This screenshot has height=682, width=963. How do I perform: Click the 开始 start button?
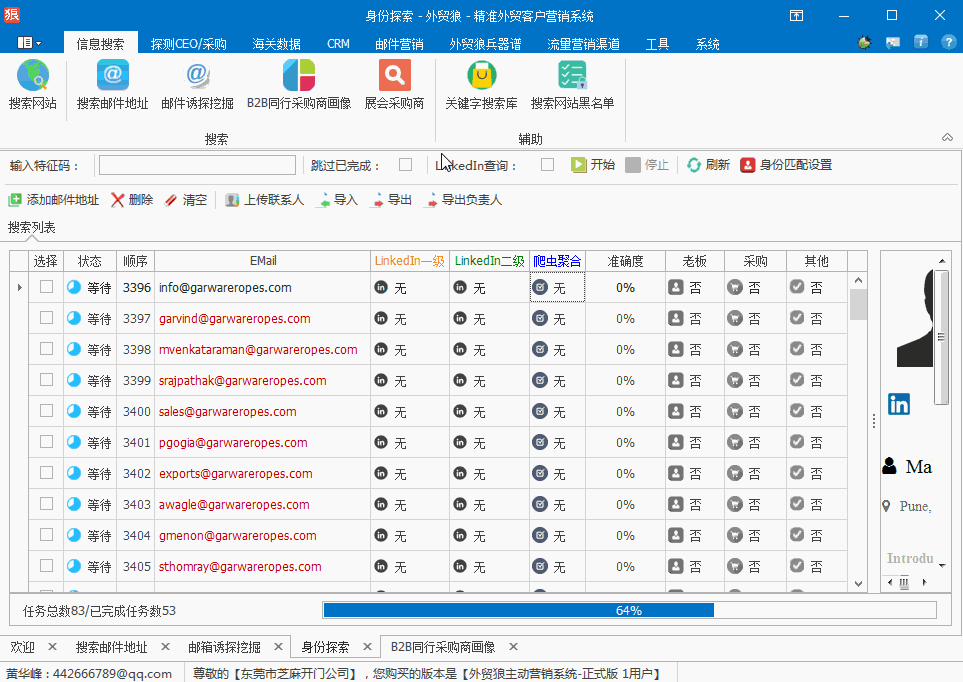point(593,165)
